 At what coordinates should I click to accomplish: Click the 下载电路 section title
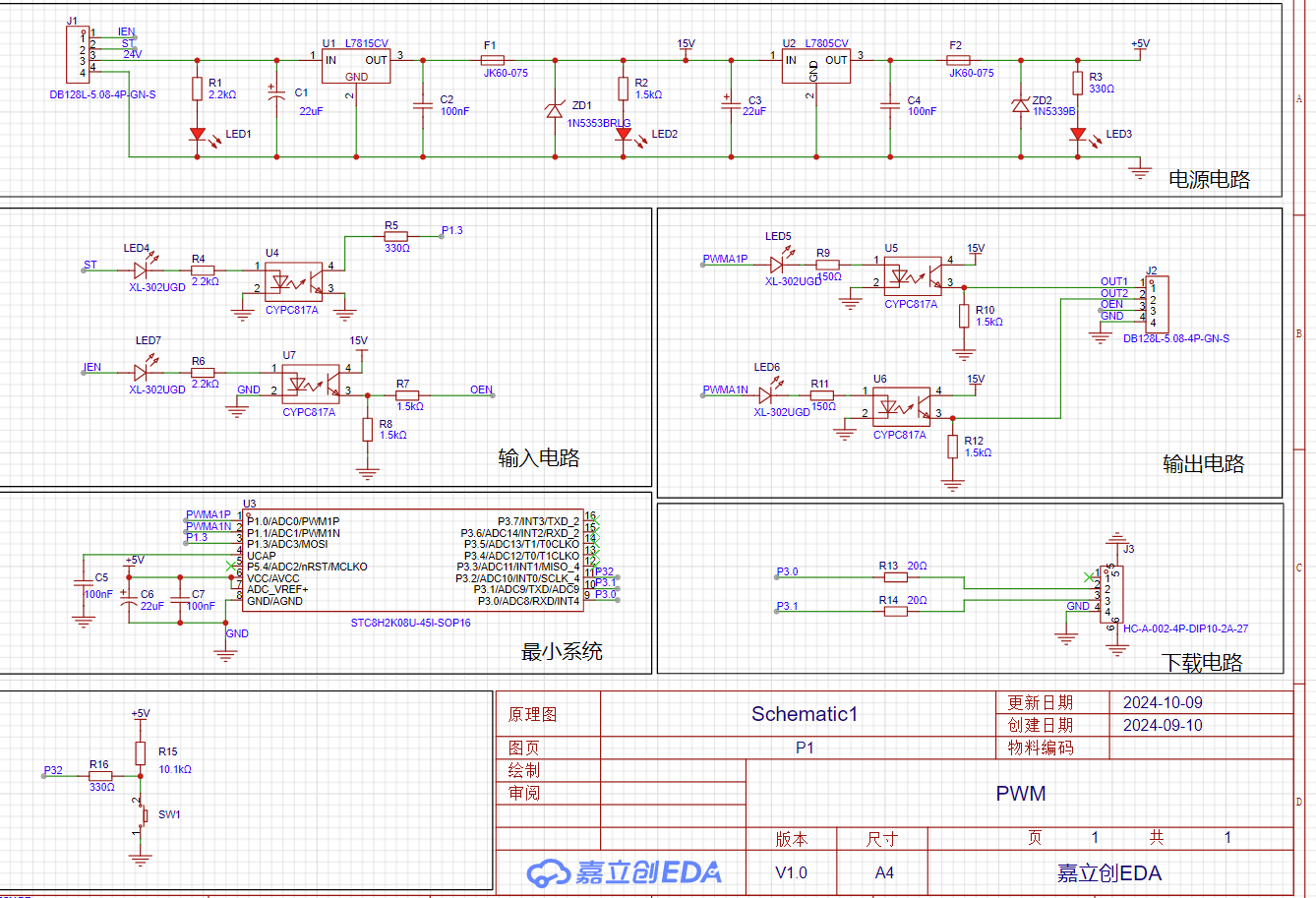point(1202,662)
